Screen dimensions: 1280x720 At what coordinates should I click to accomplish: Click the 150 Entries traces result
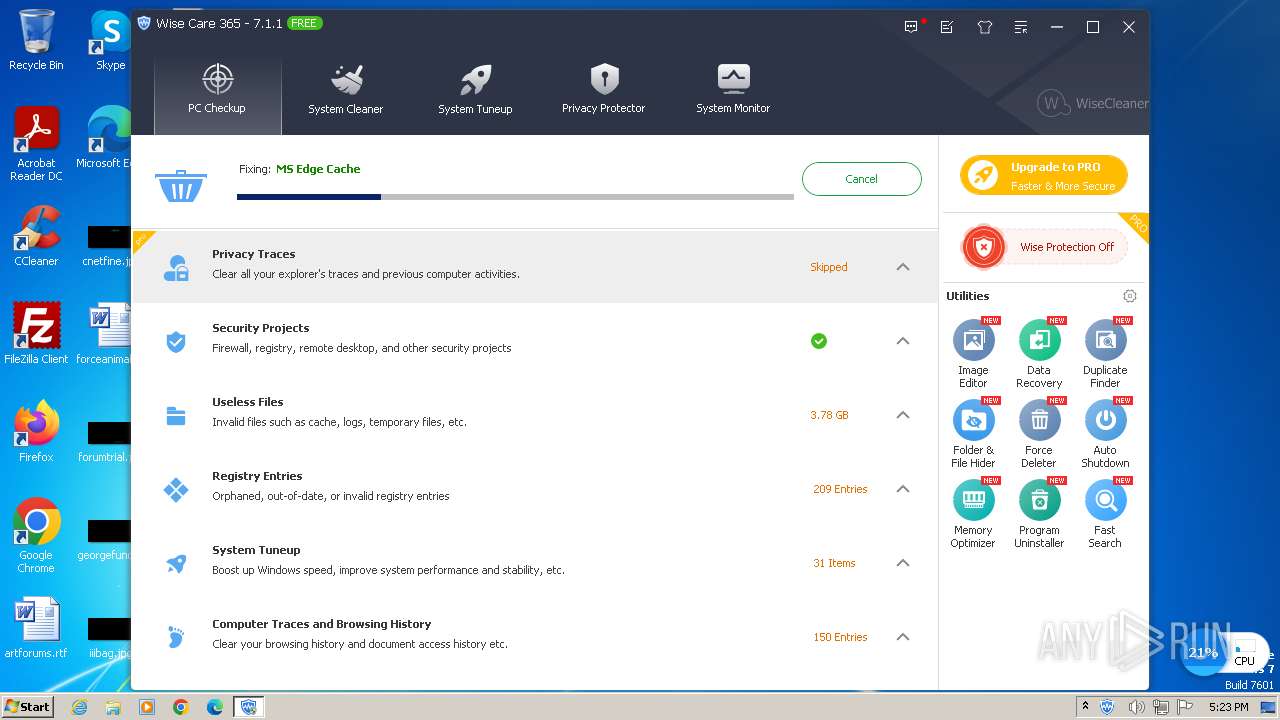pos(840,637)
